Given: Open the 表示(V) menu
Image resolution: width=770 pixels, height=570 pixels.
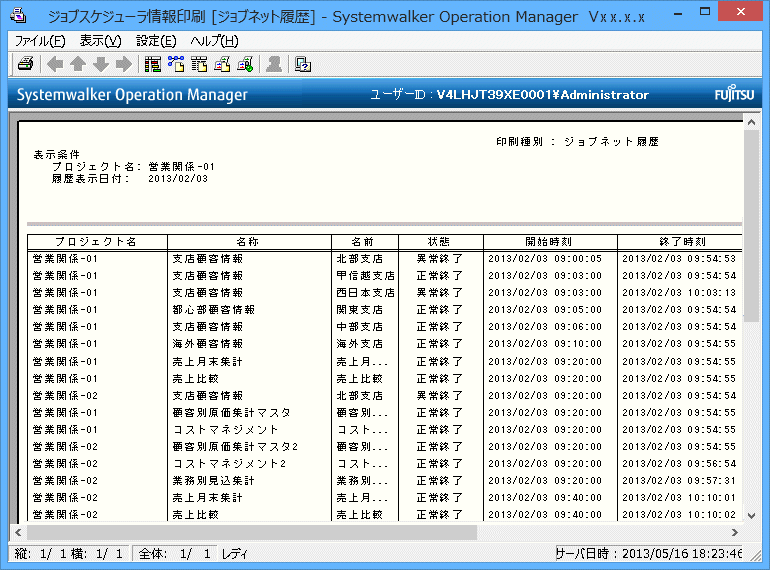Looking at the screenshot, I should coord(100,41).
